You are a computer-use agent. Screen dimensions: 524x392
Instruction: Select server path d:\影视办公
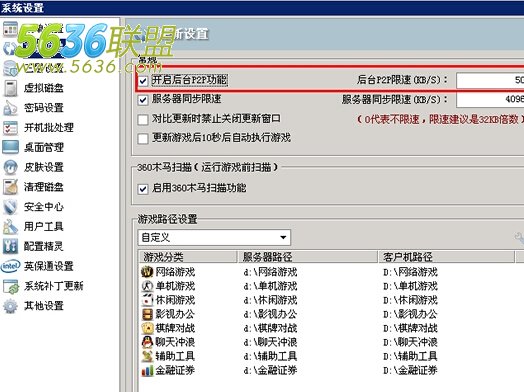270,314
